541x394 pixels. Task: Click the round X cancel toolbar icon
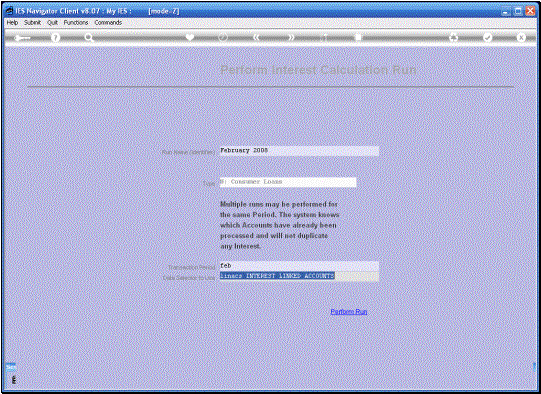(521, 37)
